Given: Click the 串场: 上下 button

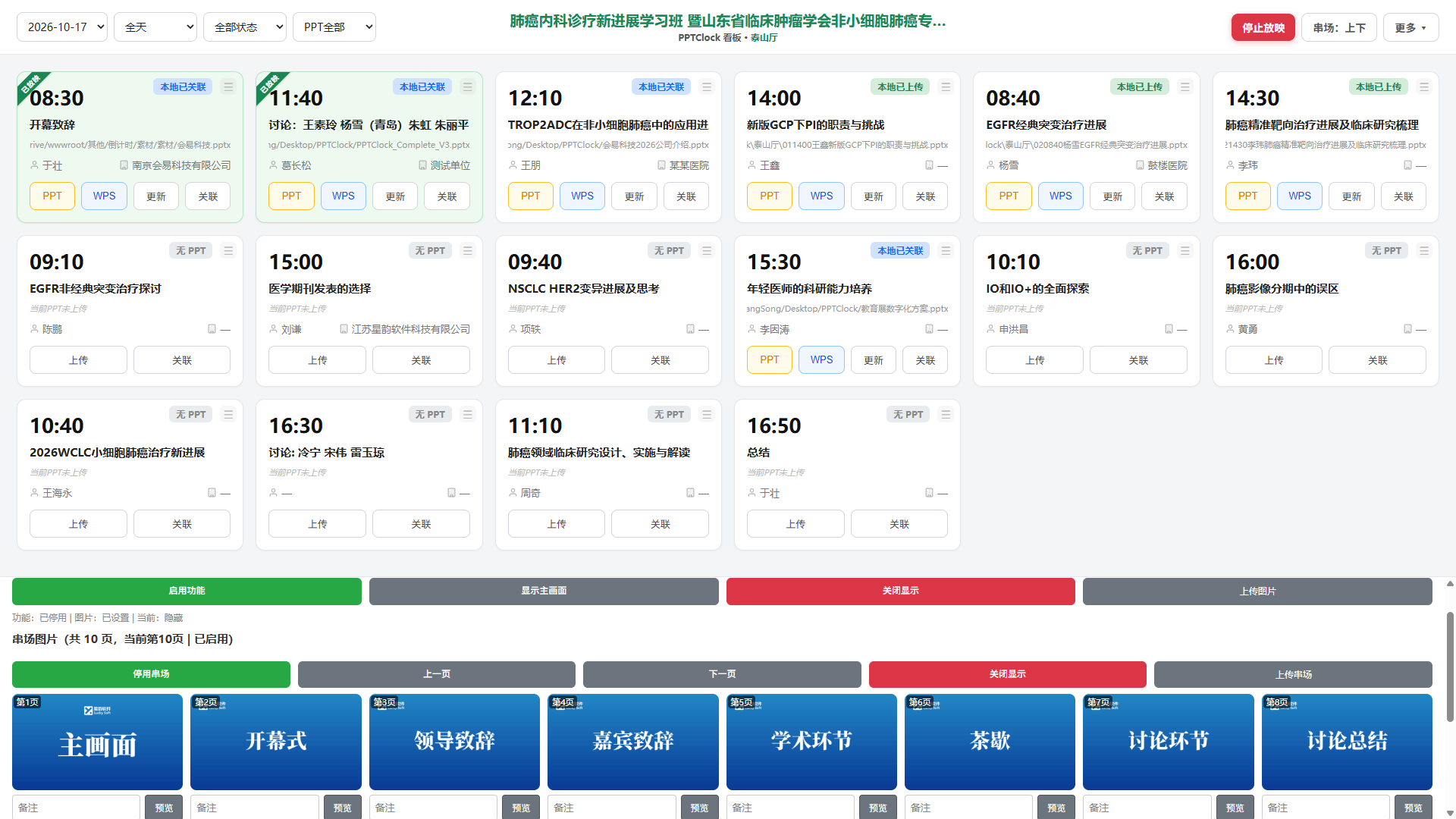Looking at the screenshot, I should point(1339,28).
